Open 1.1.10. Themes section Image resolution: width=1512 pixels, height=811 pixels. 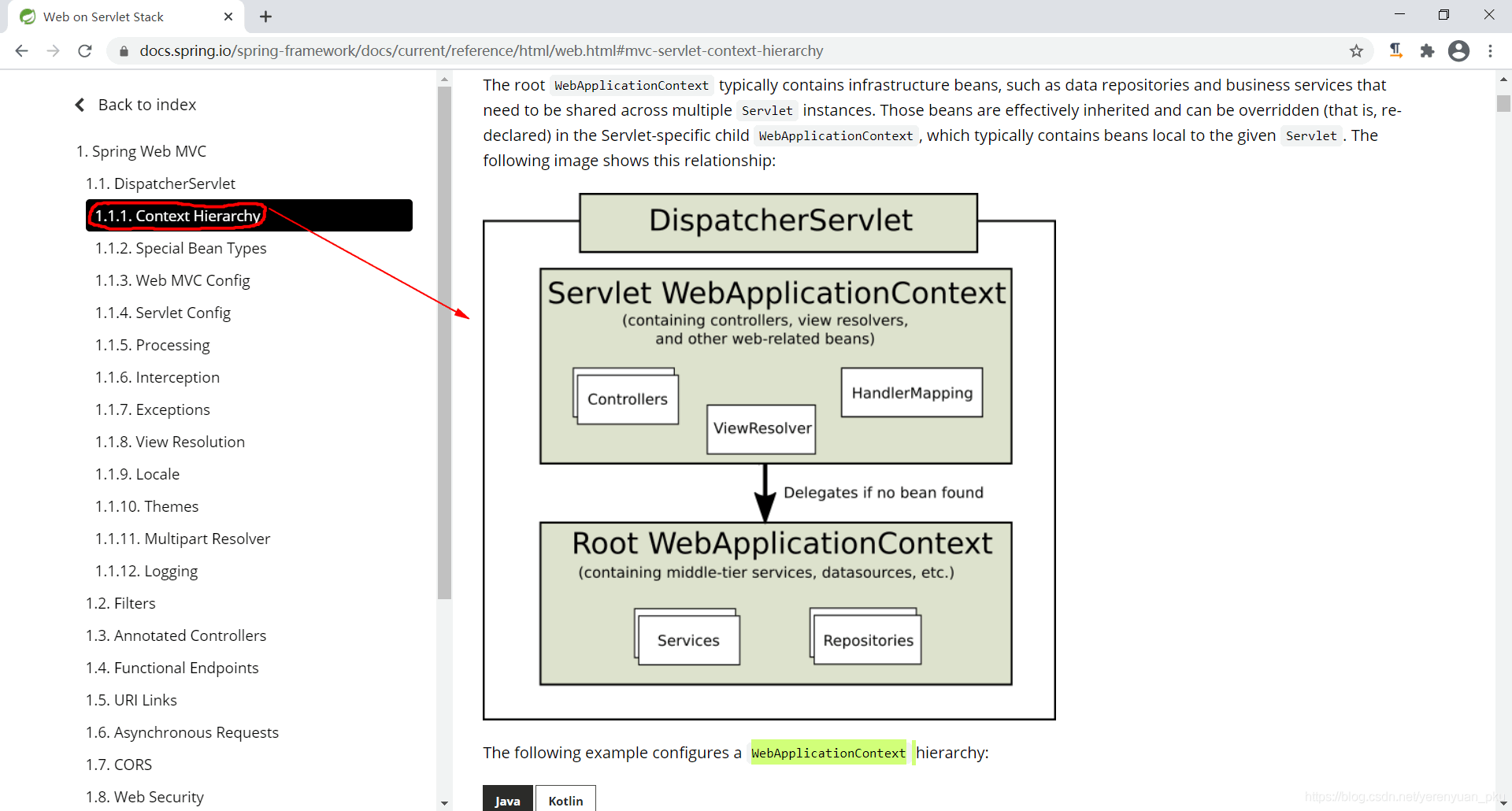click(x=146, y=506)
